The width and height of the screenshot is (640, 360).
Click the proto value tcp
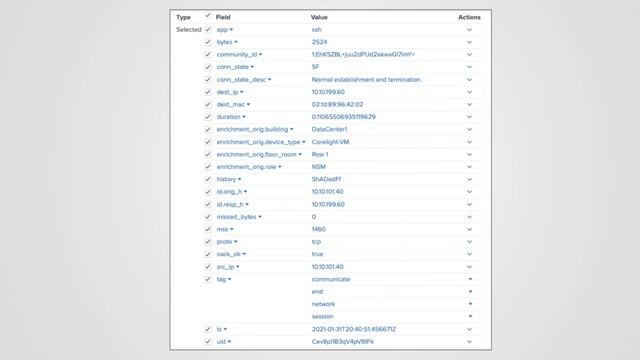(x=316, y=242)
